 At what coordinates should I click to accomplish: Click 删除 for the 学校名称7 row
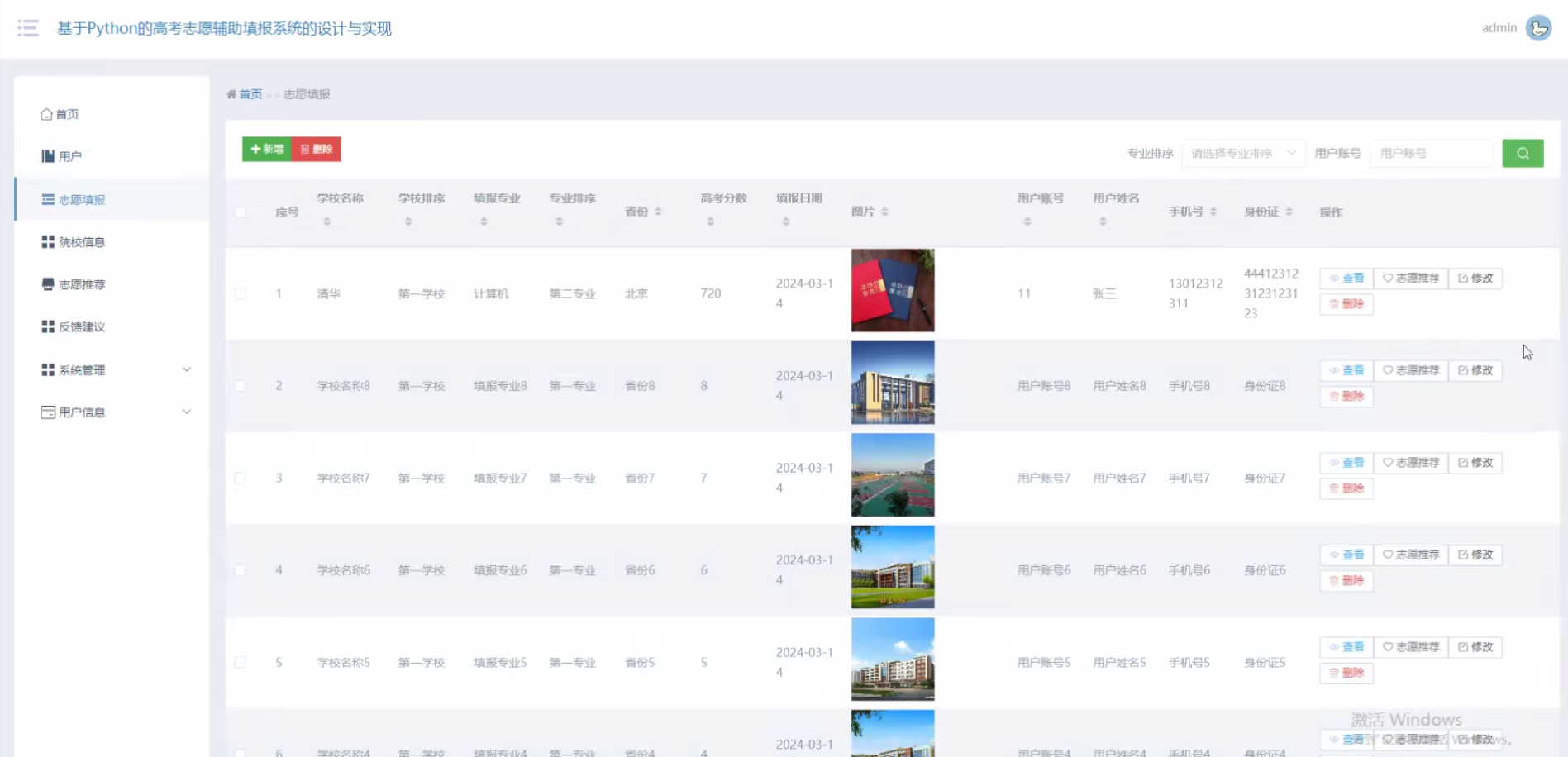click(1346, 488)
